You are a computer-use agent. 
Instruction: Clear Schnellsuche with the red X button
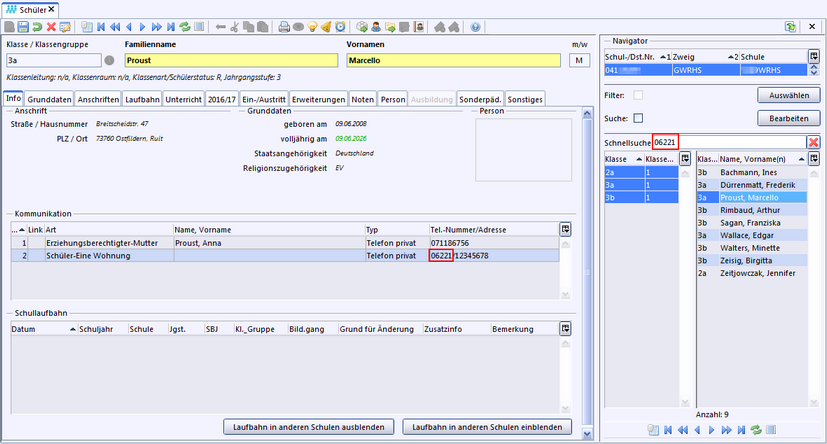(x=813, y=143)
